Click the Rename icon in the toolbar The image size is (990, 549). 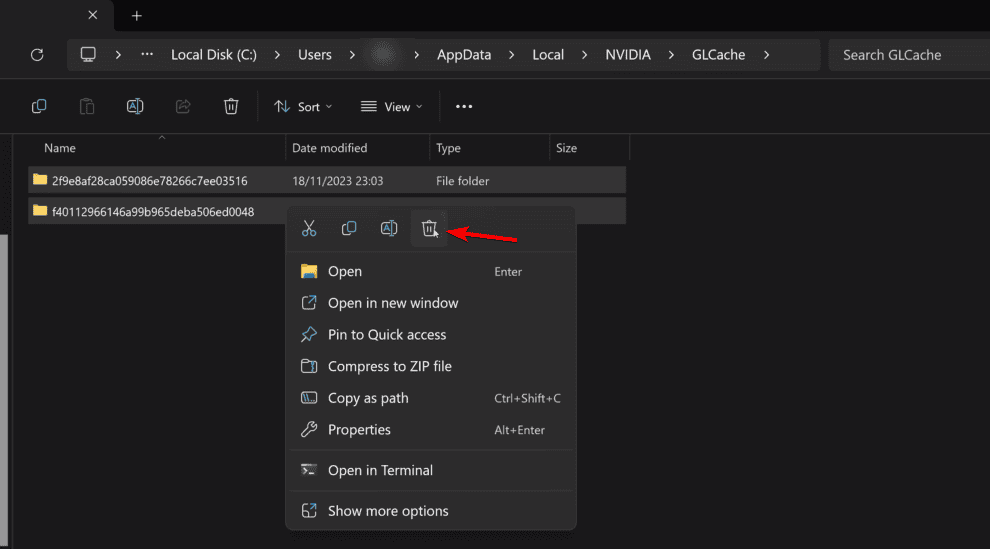click(x=135, y=106)
